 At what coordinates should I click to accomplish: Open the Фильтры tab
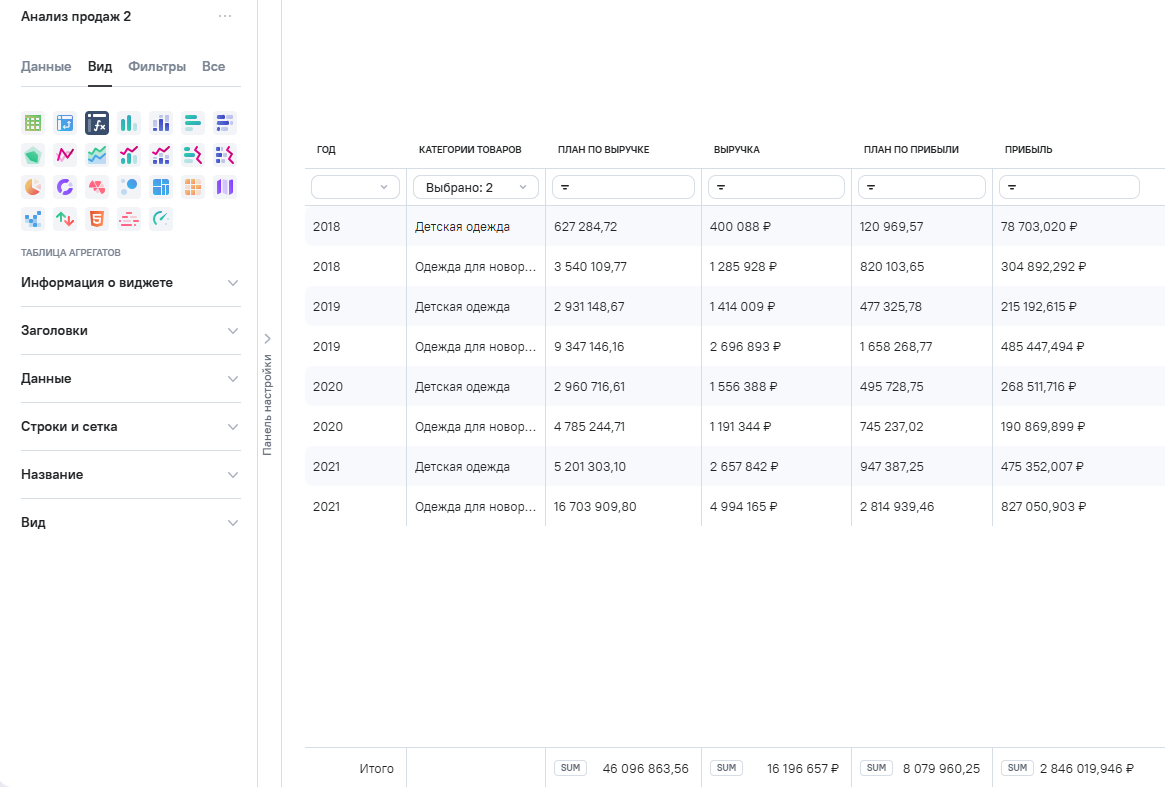157,67
